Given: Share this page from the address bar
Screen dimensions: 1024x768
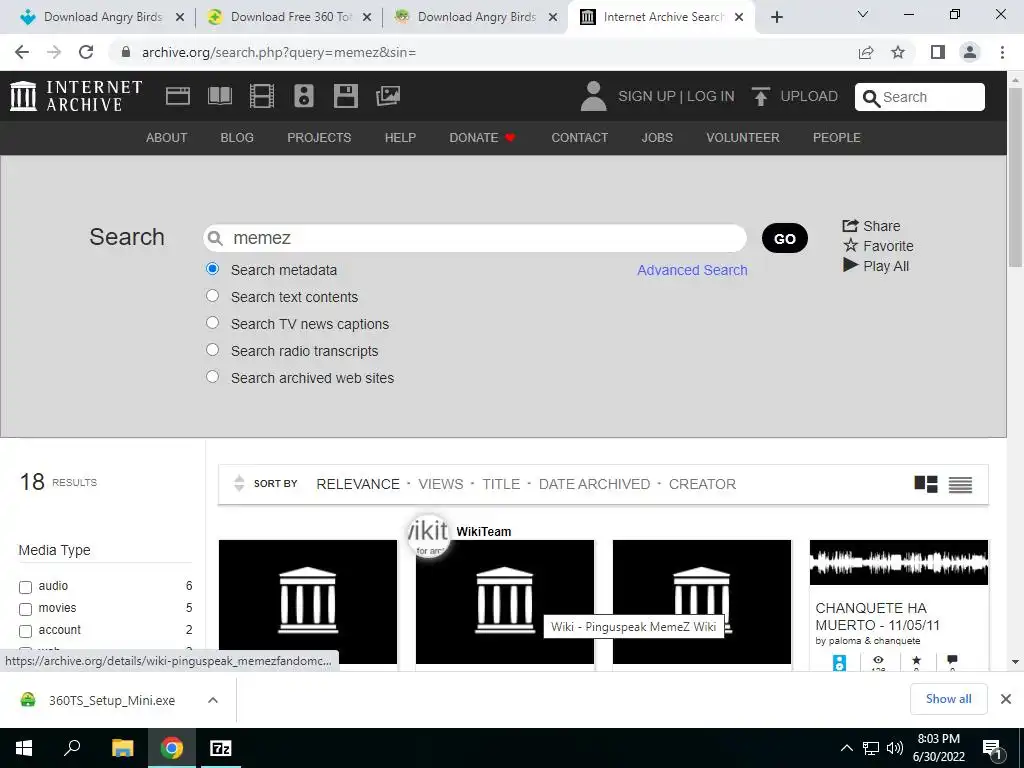Looking at the screenshot, I should (x=866, y=52).
